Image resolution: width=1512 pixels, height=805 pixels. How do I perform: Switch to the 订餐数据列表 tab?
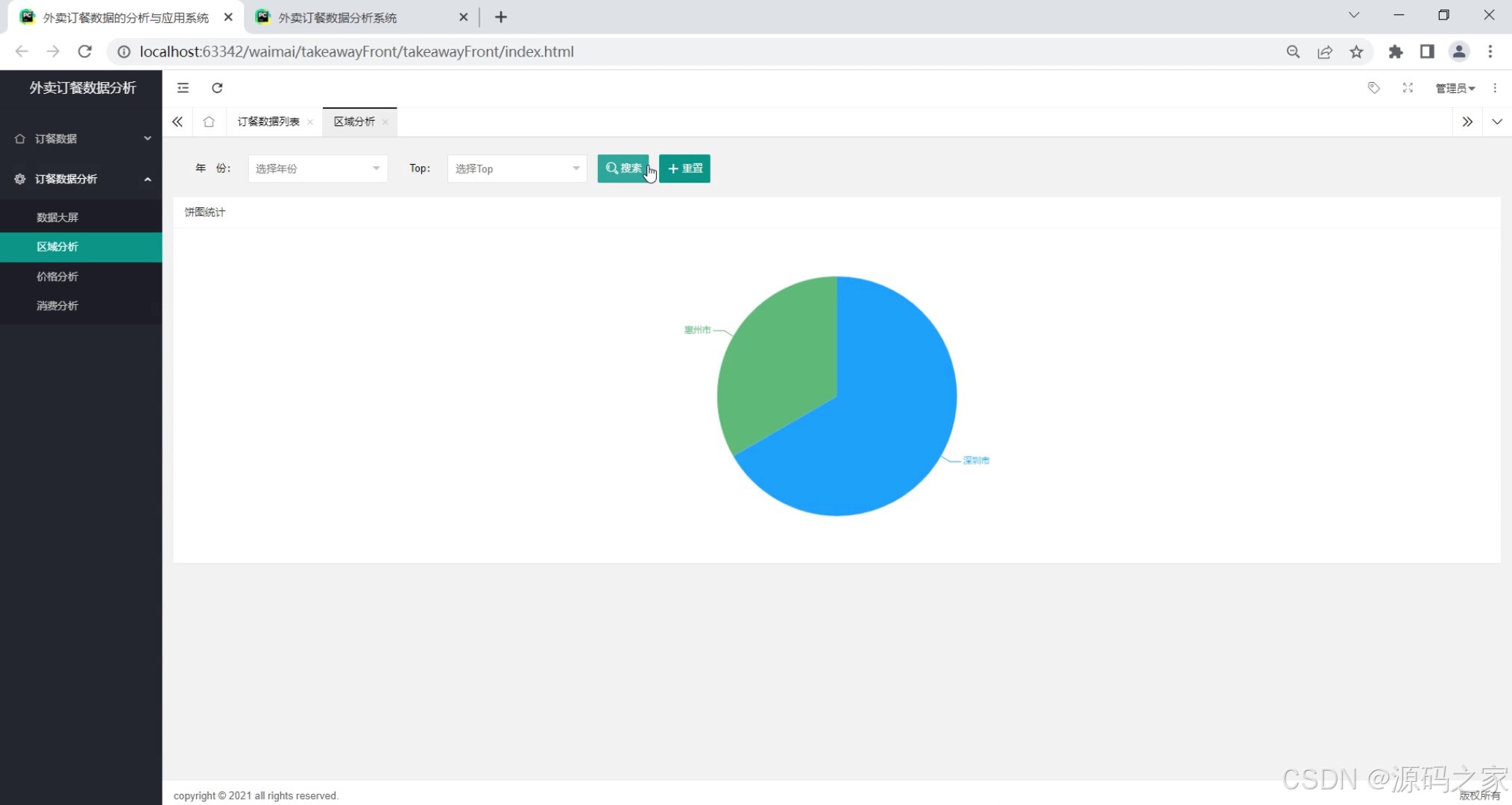click(x=268, y=121)
